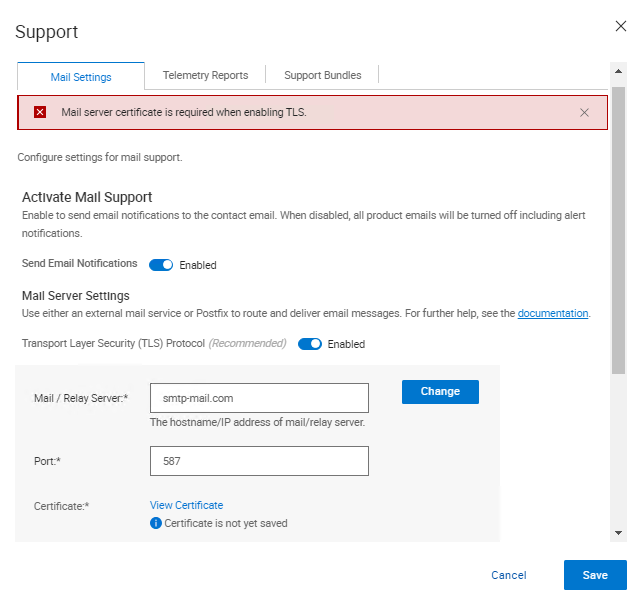Screen dimensions: 640x597
Task: Select the Mail Settings tab
Action: click(x=81, y=77)
